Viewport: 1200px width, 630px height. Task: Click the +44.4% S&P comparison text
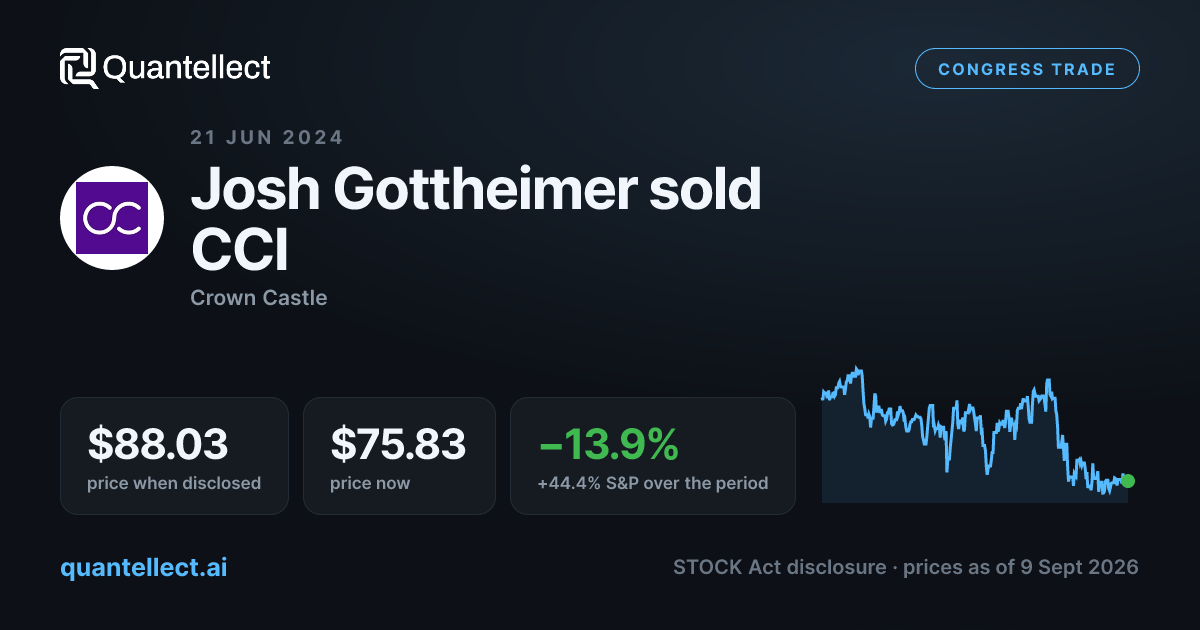coord(653,483)
